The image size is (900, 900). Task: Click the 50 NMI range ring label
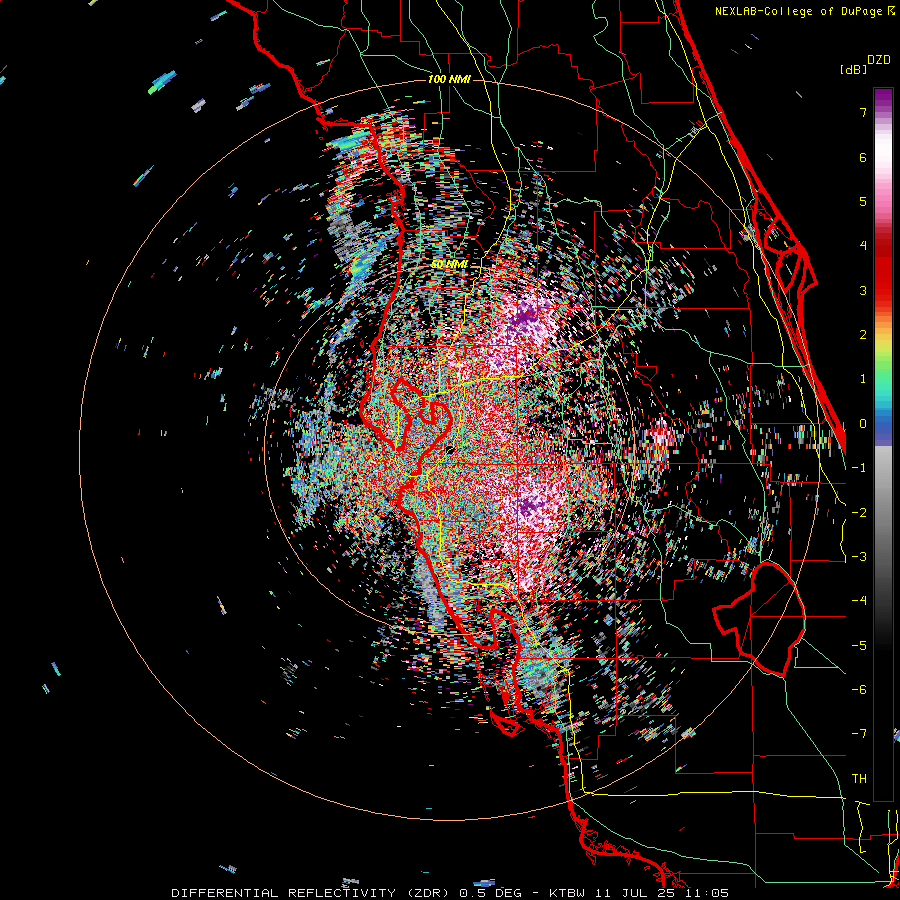pos(449,265)
